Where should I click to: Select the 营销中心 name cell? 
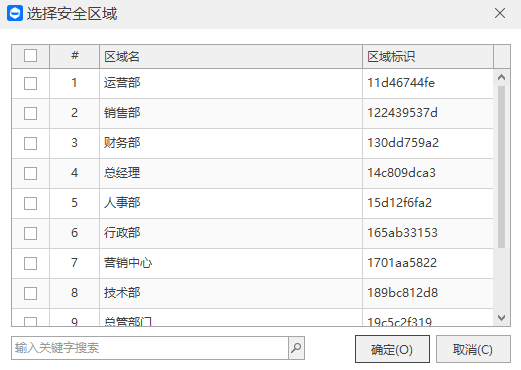coord(231,263)
